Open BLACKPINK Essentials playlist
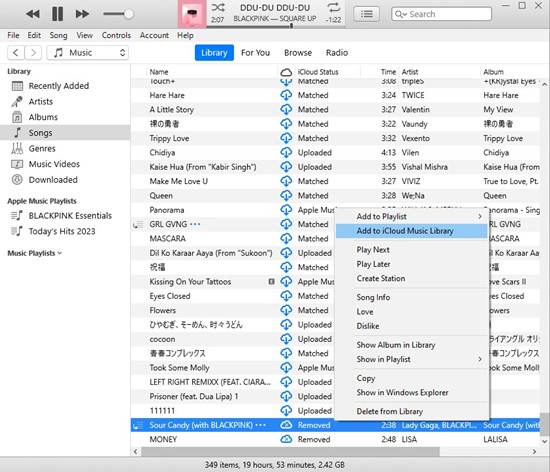 click(x=65, y=216)
